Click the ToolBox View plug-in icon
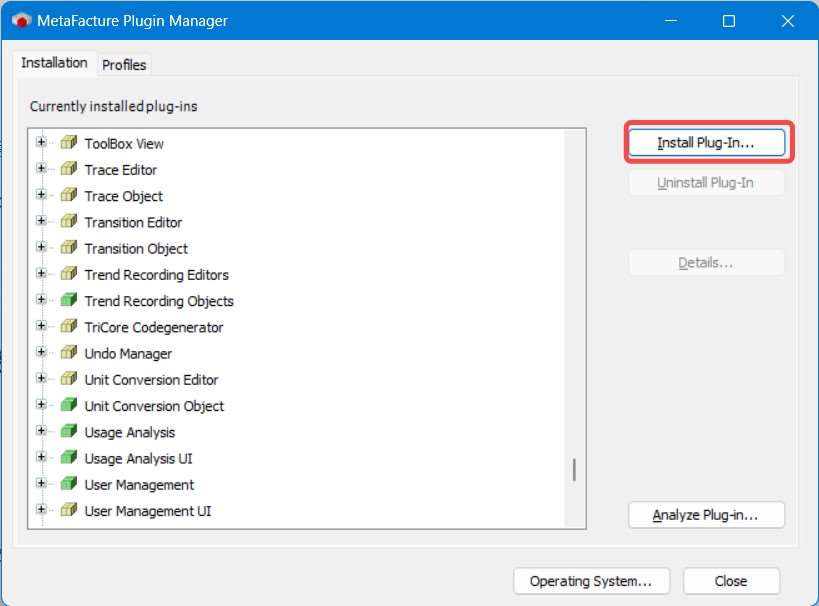Image resolution: width=819 pixels, height=606 pixels. point(69,142)
